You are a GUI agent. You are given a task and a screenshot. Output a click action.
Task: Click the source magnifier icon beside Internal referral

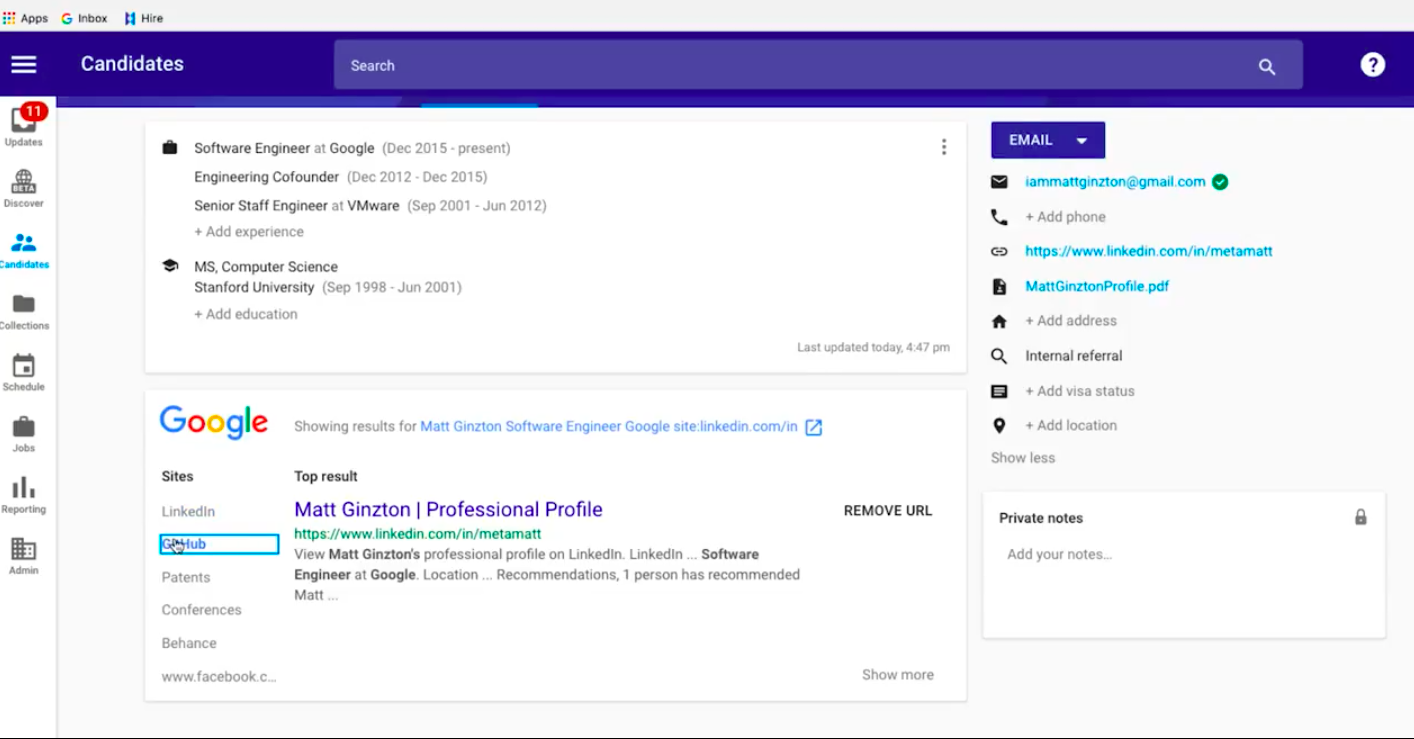(x=999, y=356)
